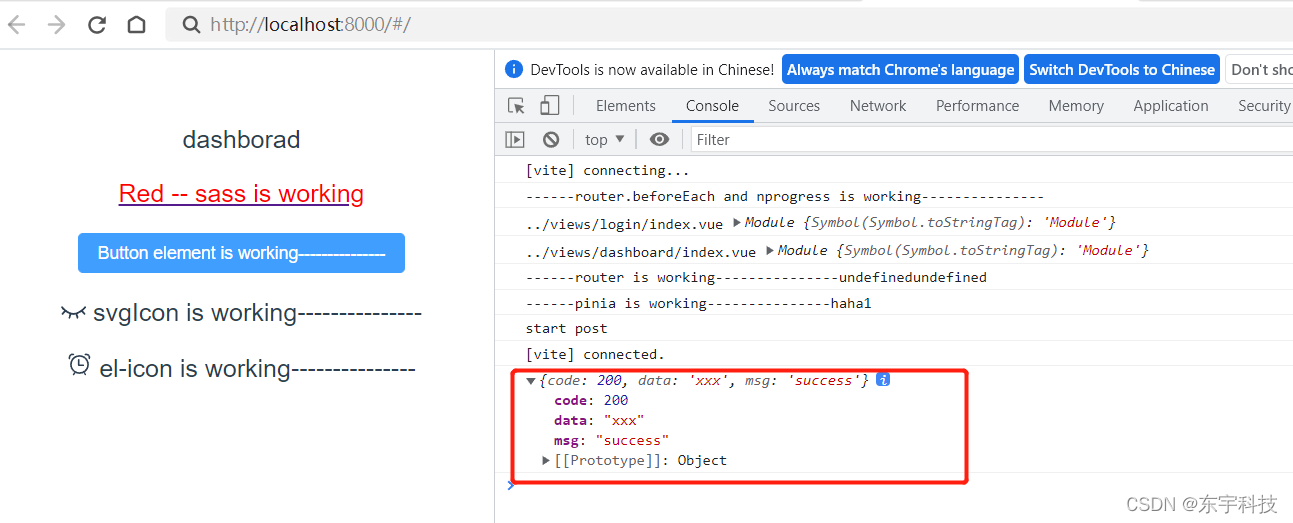
Task: Open the Application tab
Action: pyautogui.click(x=1171, y=106)
